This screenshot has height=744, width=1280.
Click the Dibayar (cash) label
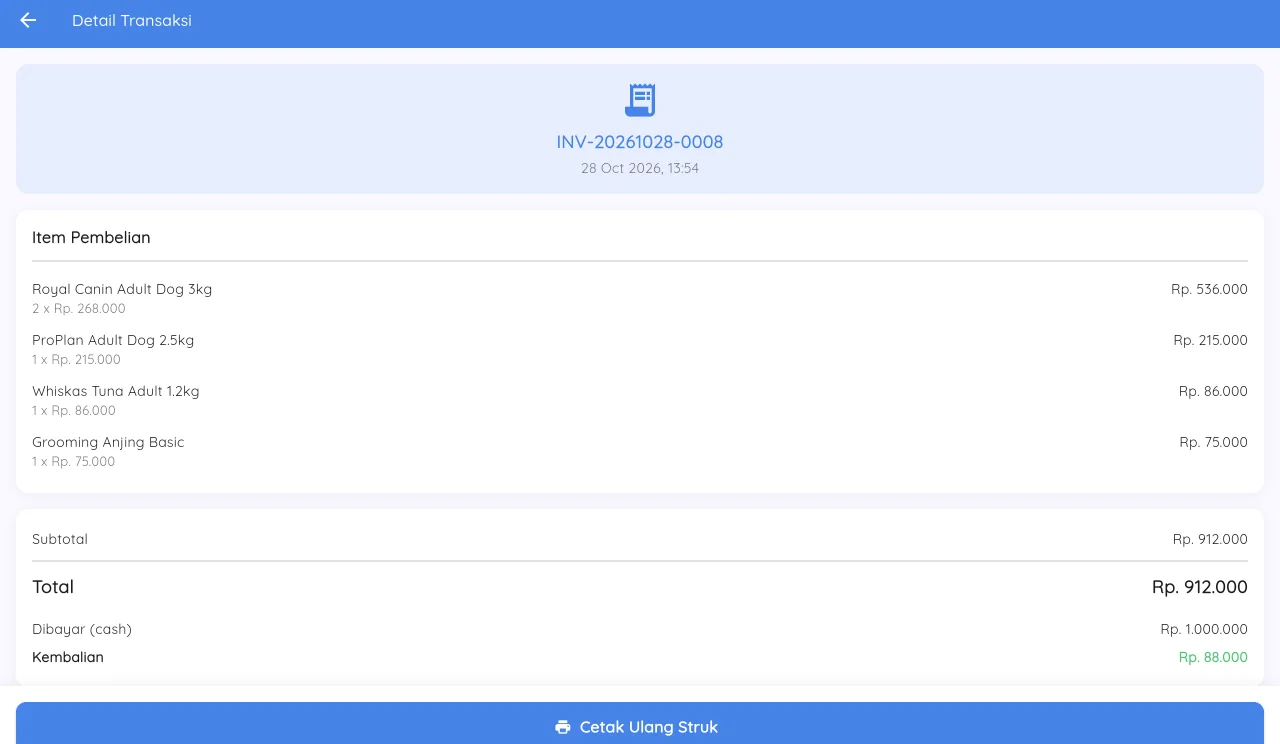pyautogui.click(x=82, y=629)
